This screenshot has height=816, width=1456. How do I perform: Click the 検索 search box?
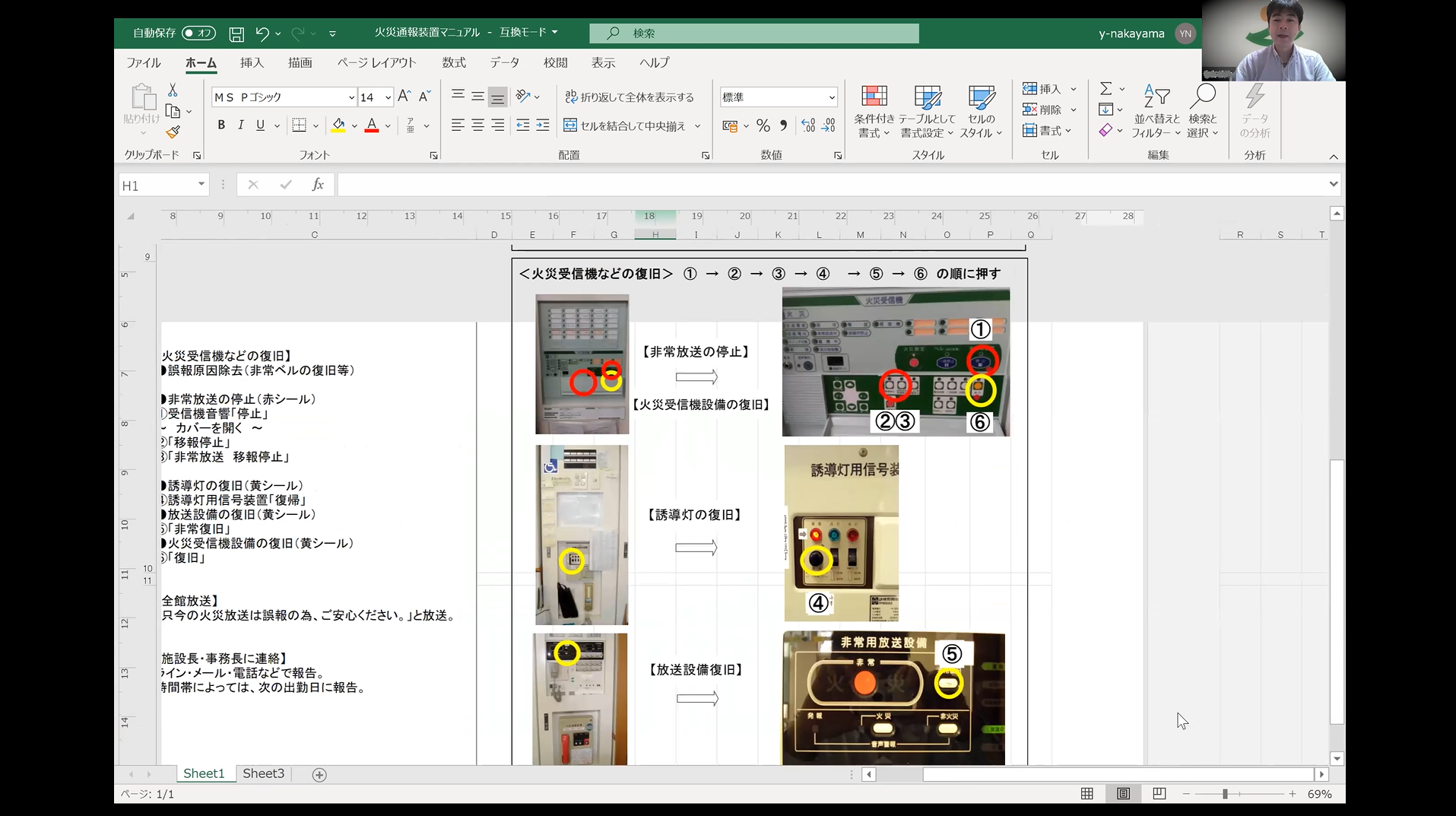[x=753, y=33]
